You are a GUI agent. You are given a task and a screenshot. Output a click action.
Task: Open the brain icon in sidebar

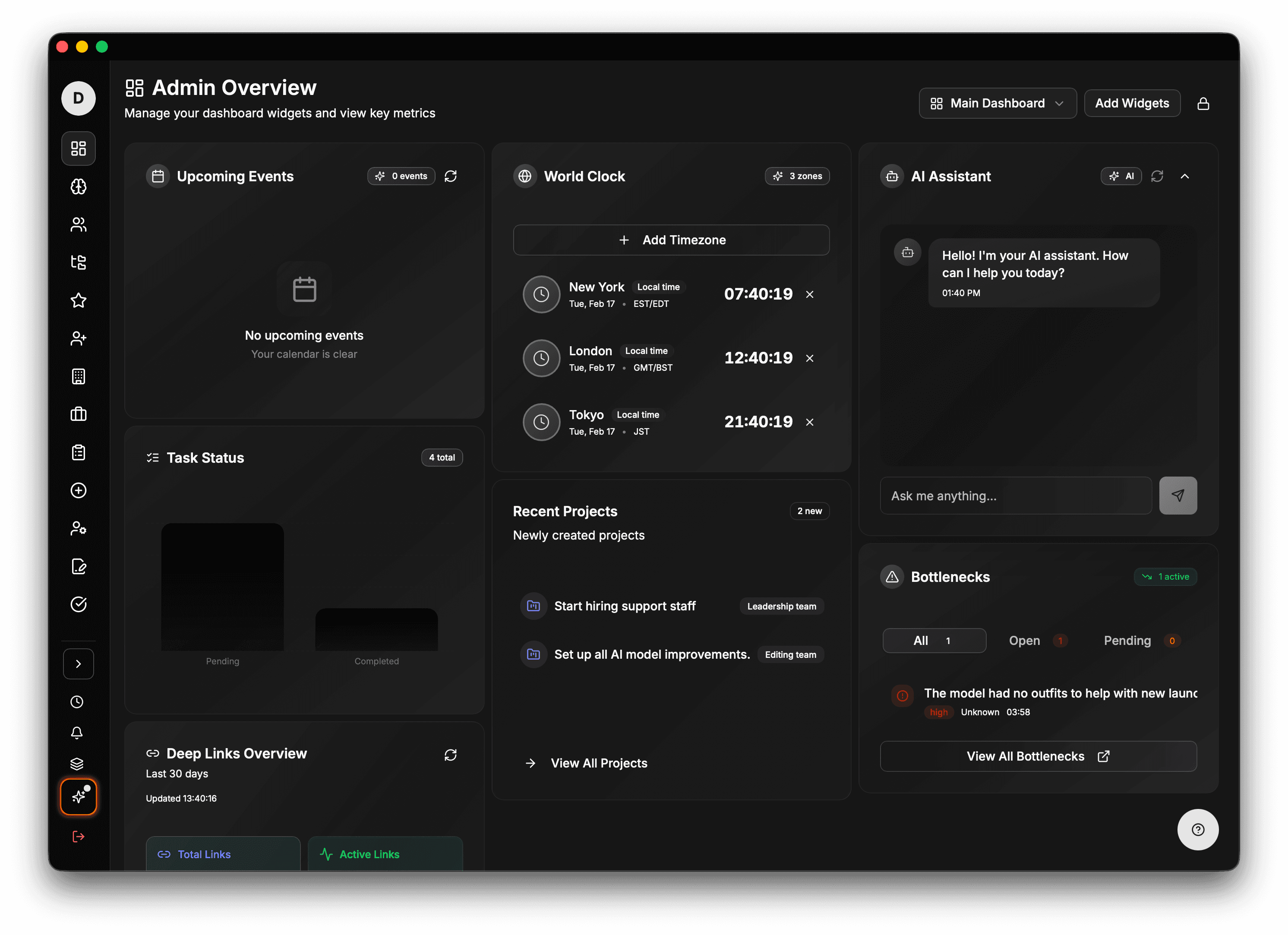pyautogui.click(x=79, y=187)
